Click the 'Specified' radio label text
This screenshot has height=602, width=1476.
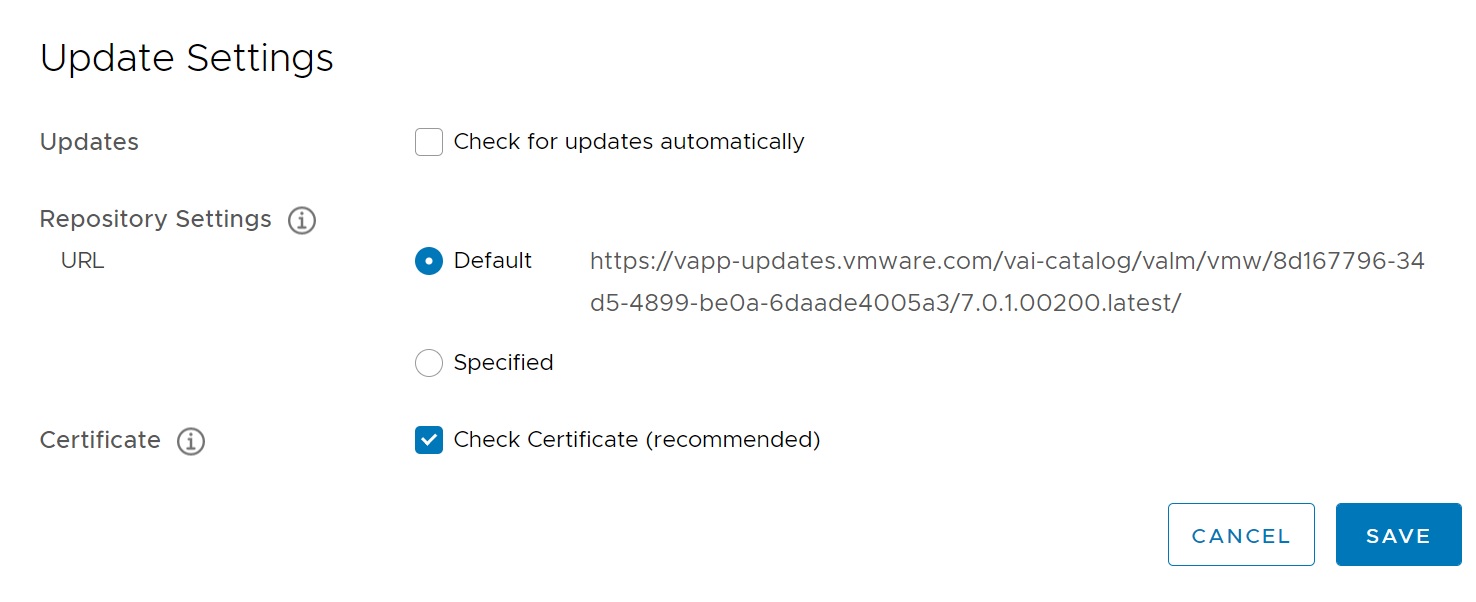click(x=503, y=363)
